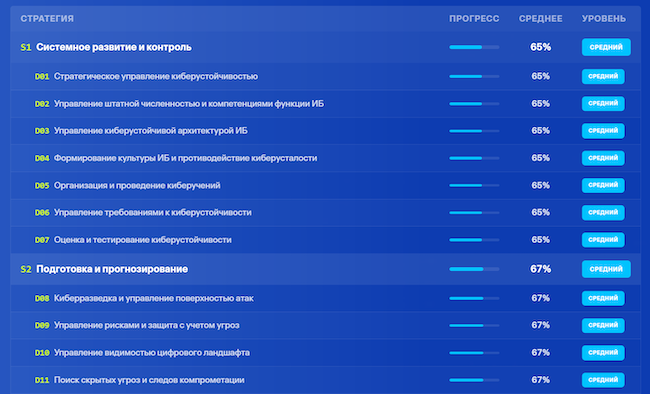
Task: Click the СРЕДНИЙ badge for S2
Action: (x=606, y=269)
